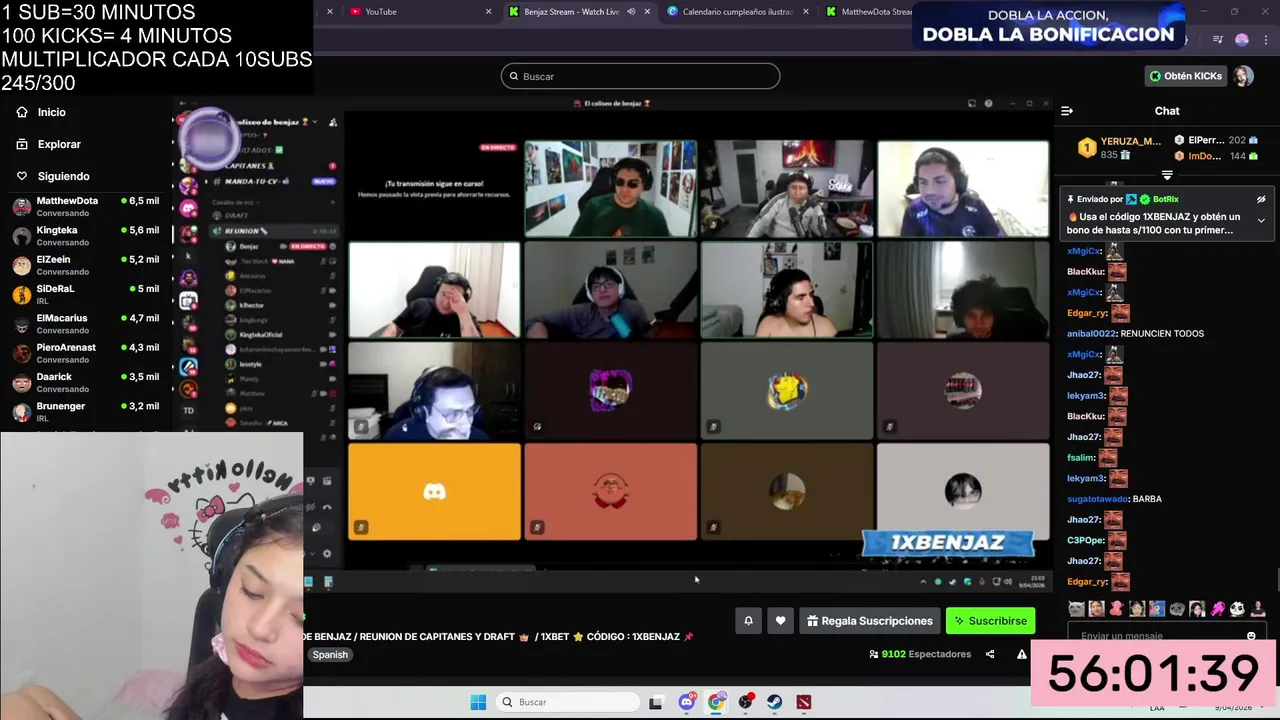Viewport: 1280px width, 720px height.
Task: Open the browser media control icon
Action: [x=1218, y=40]
